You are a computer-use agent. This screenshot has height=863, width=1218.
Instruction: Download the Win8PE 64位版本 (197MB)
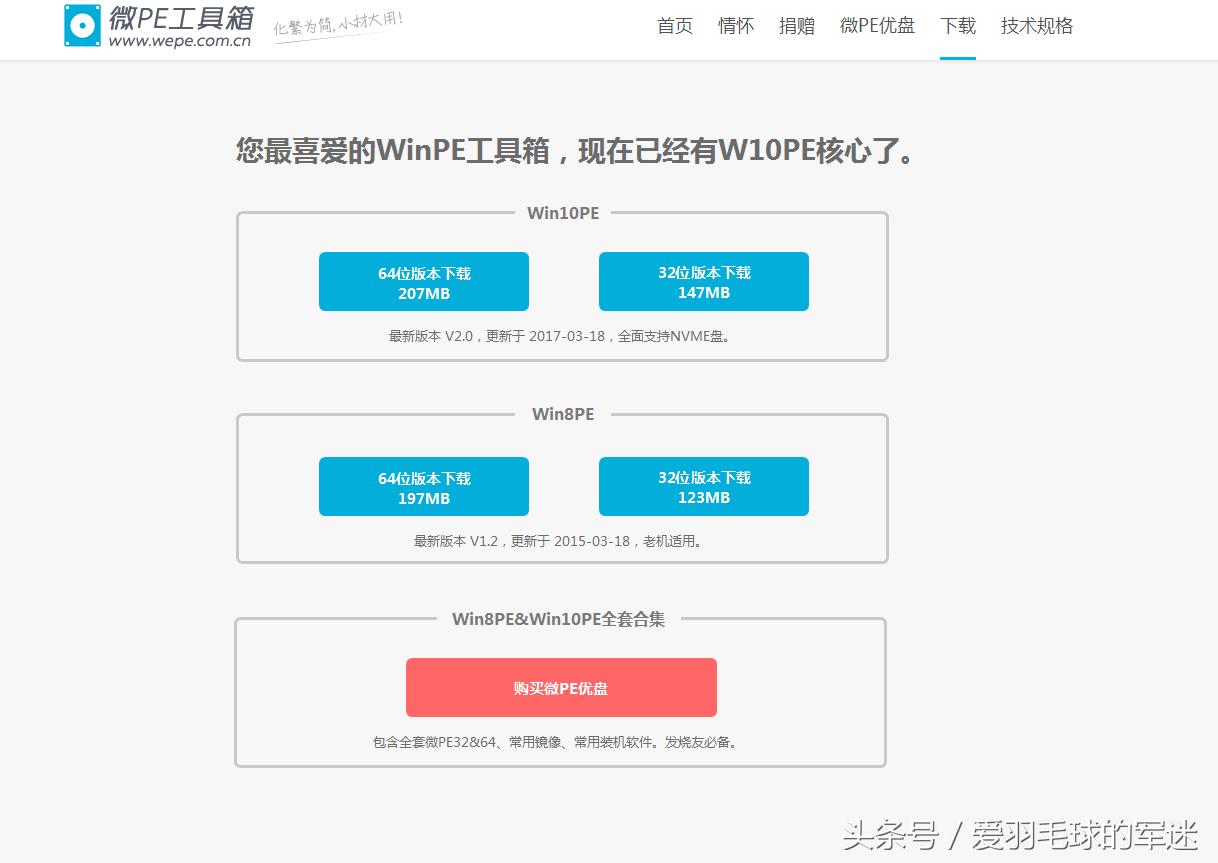423,486
